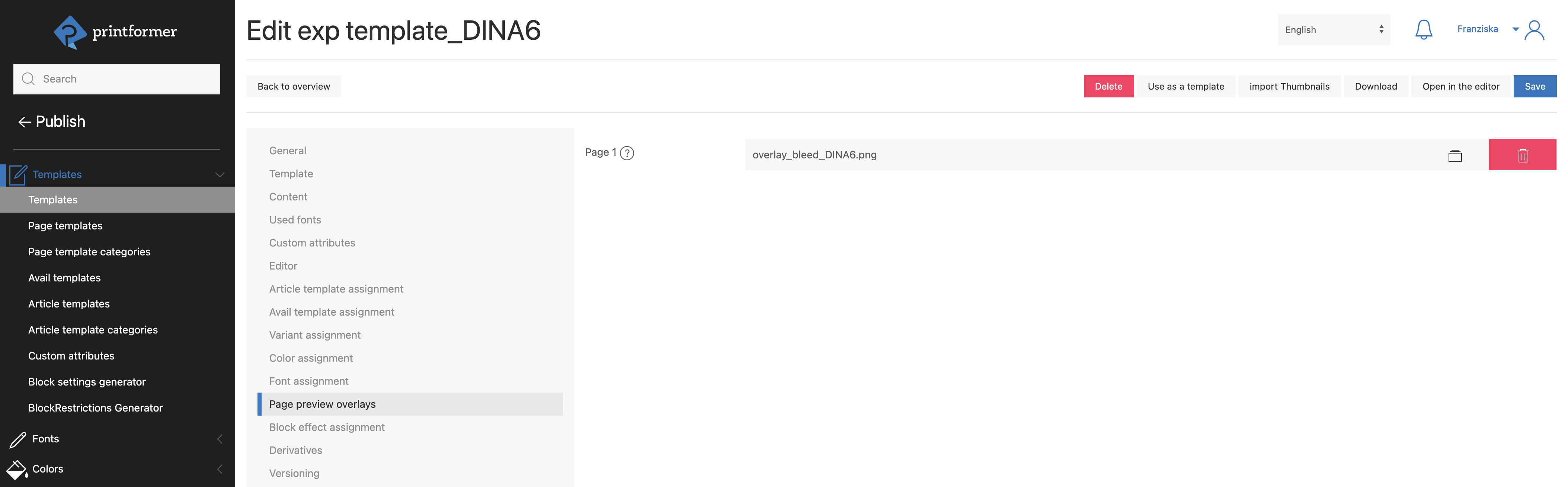The image size is (1568, 487).
Task: Open the Franziska user menu arrow
Action: [x=1516, y=29]
